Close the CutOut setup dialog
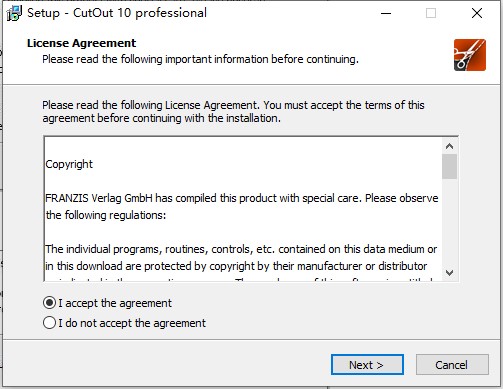 [x=477, y=13]
